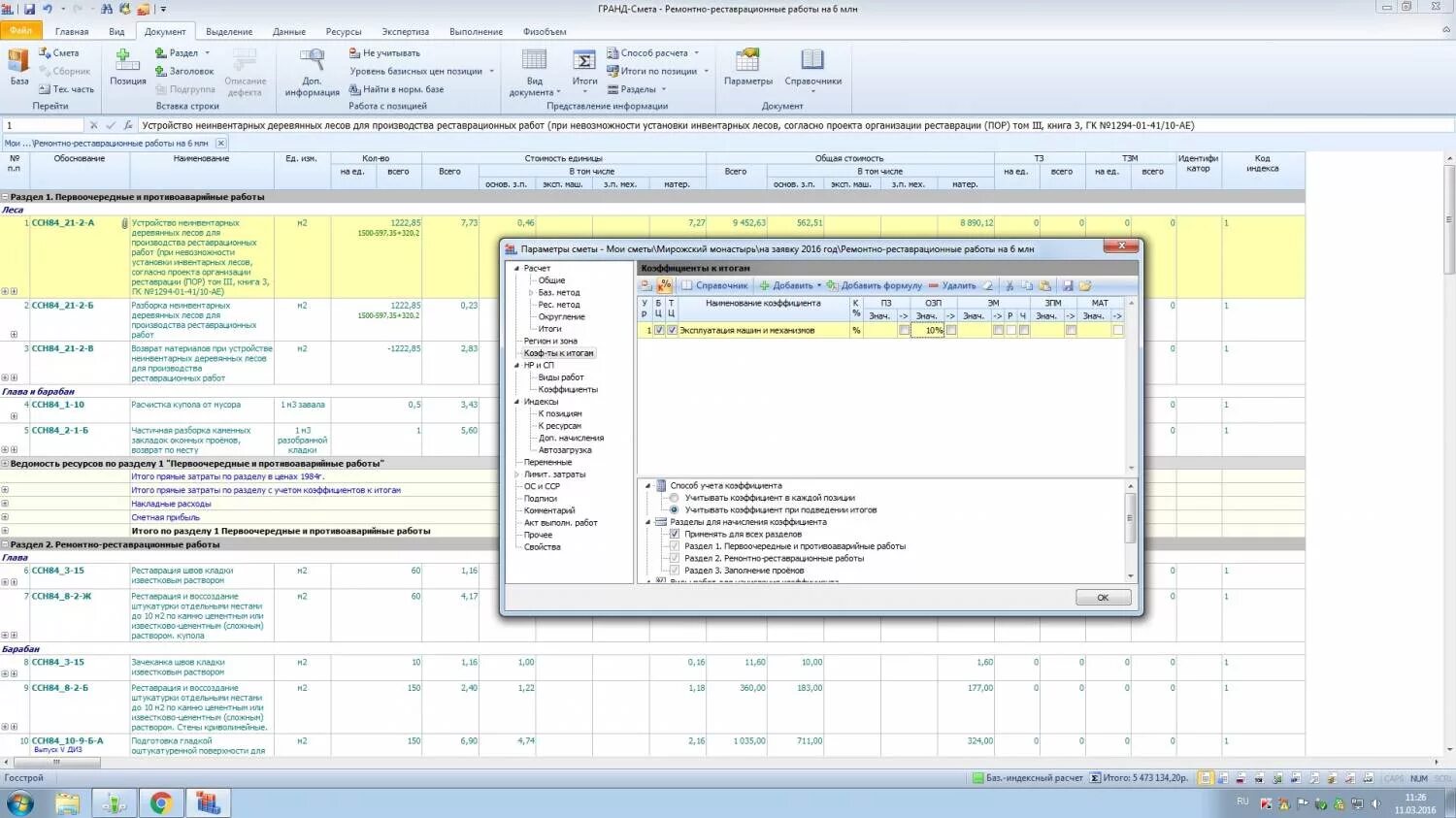Switch to the Экспертиза ribbon tab
1456x818 pixels.
point(405,31)
